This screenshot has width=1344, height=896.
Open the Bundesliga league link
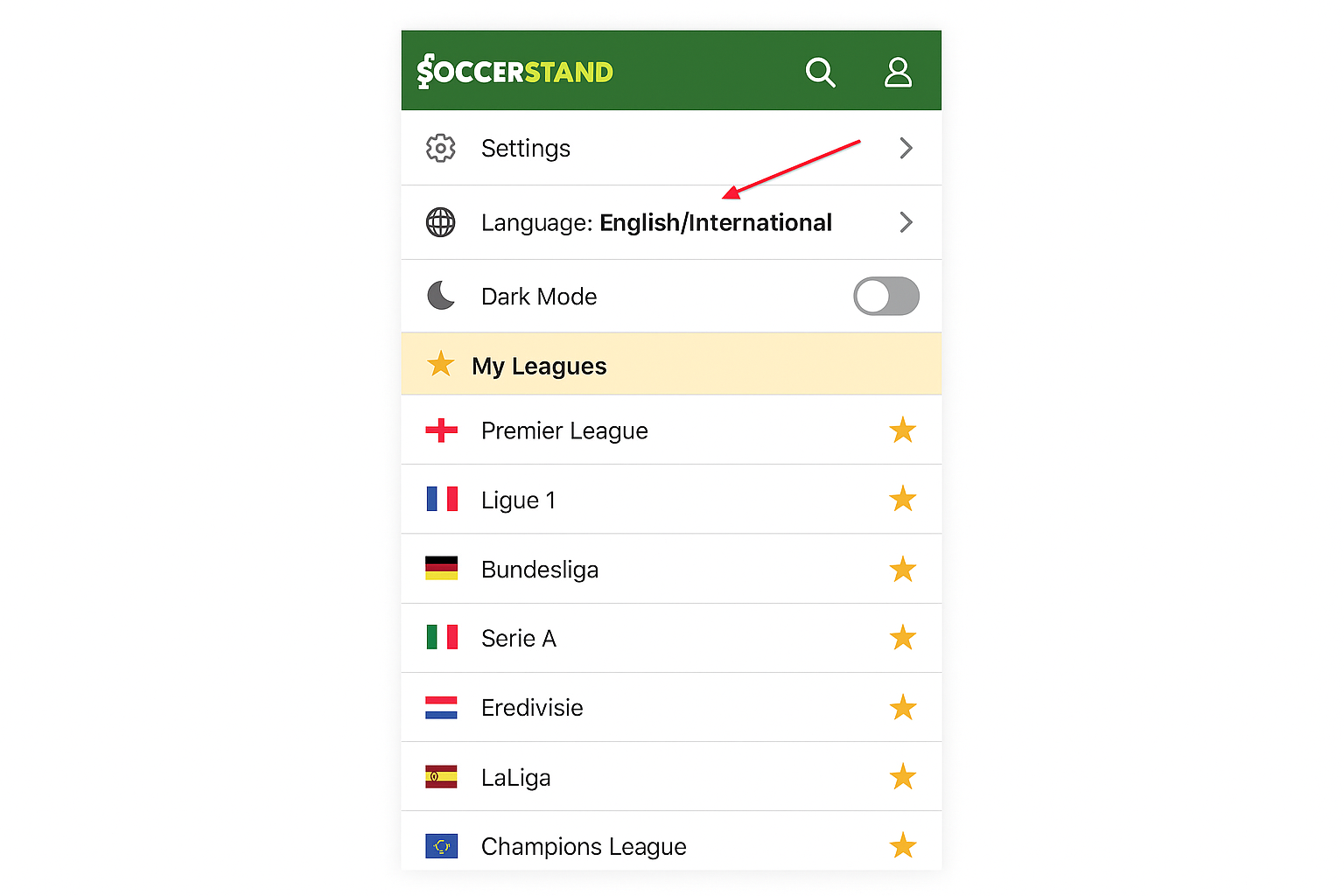click(x=540, y=570)
